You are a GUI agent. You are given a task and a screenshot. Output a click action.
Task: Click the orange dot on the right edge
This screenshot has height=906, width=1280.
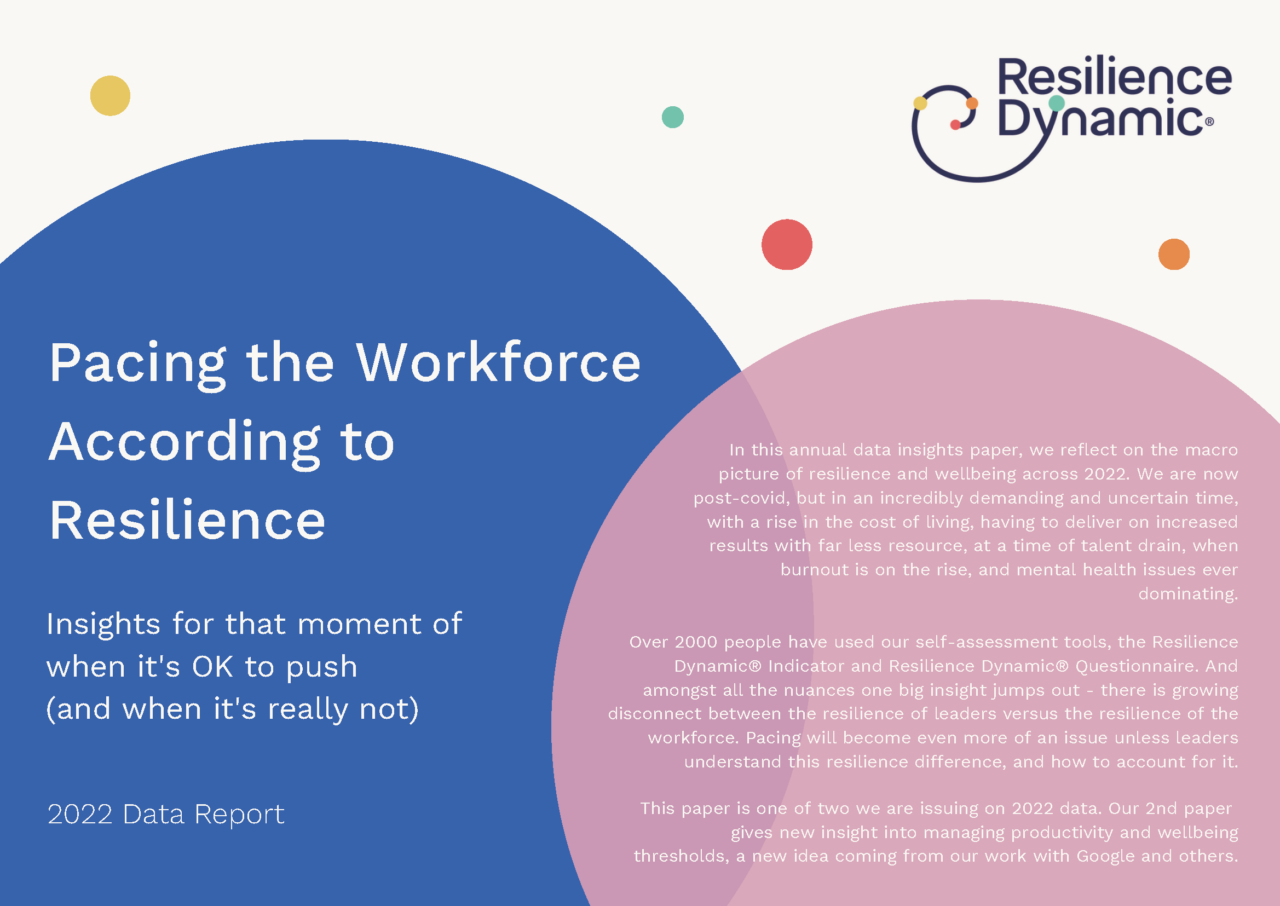(1172, 256)
